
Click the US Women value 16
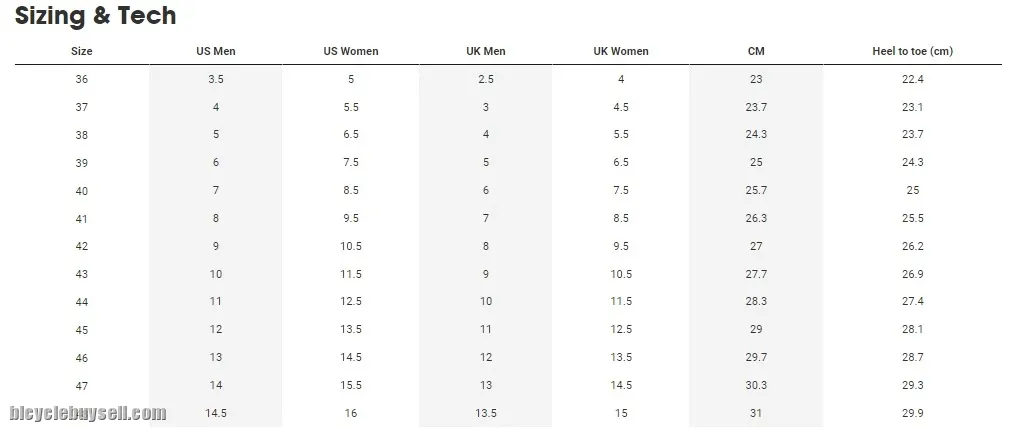(x=351, y=413)
